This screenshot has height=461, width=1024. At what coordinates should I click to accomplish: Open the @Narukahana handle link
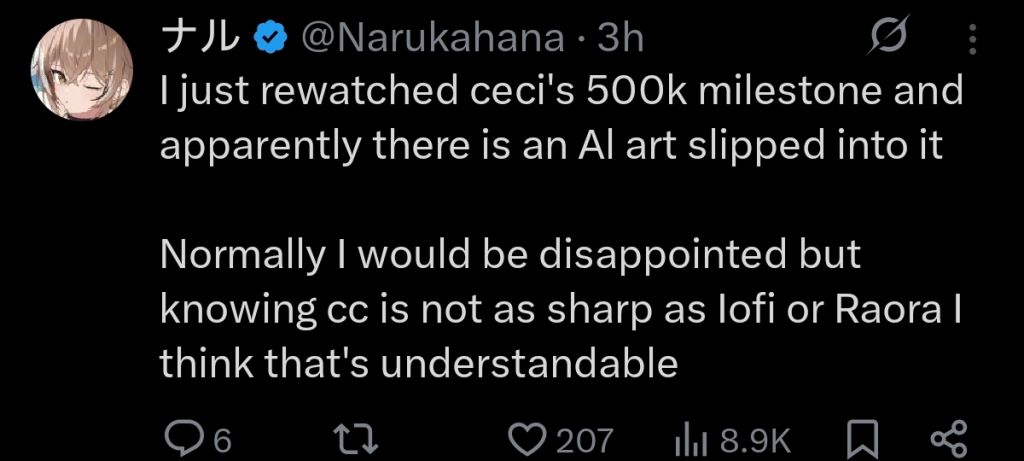[x=431, y=39]
